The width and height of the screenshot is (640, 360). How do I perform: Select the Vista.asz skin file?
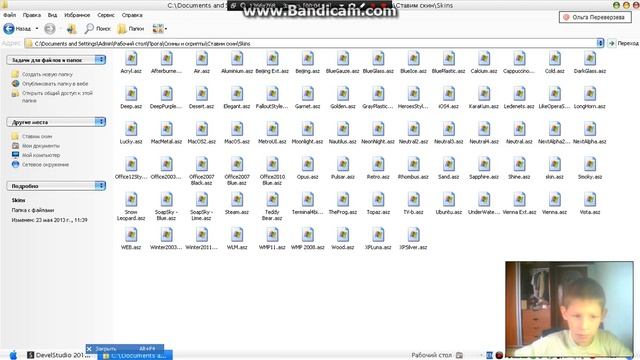[x=590, y=204]
